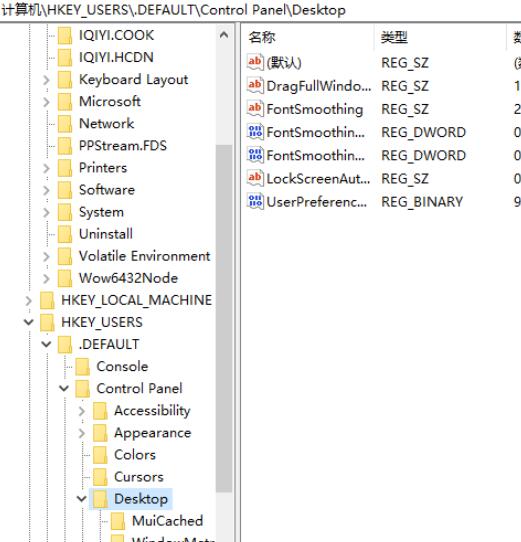Collapse the Control Panel key
This screenshot has width=521, height=542.
coord(64,389)
